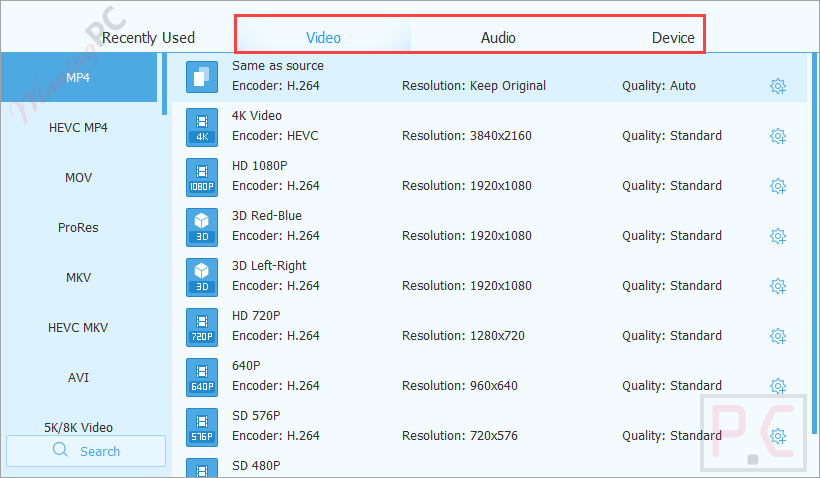This screenshot has width=820, height=478.
Task: Open settings gear for 3D Red-Blue preset
Action: (x=778, y=236)
